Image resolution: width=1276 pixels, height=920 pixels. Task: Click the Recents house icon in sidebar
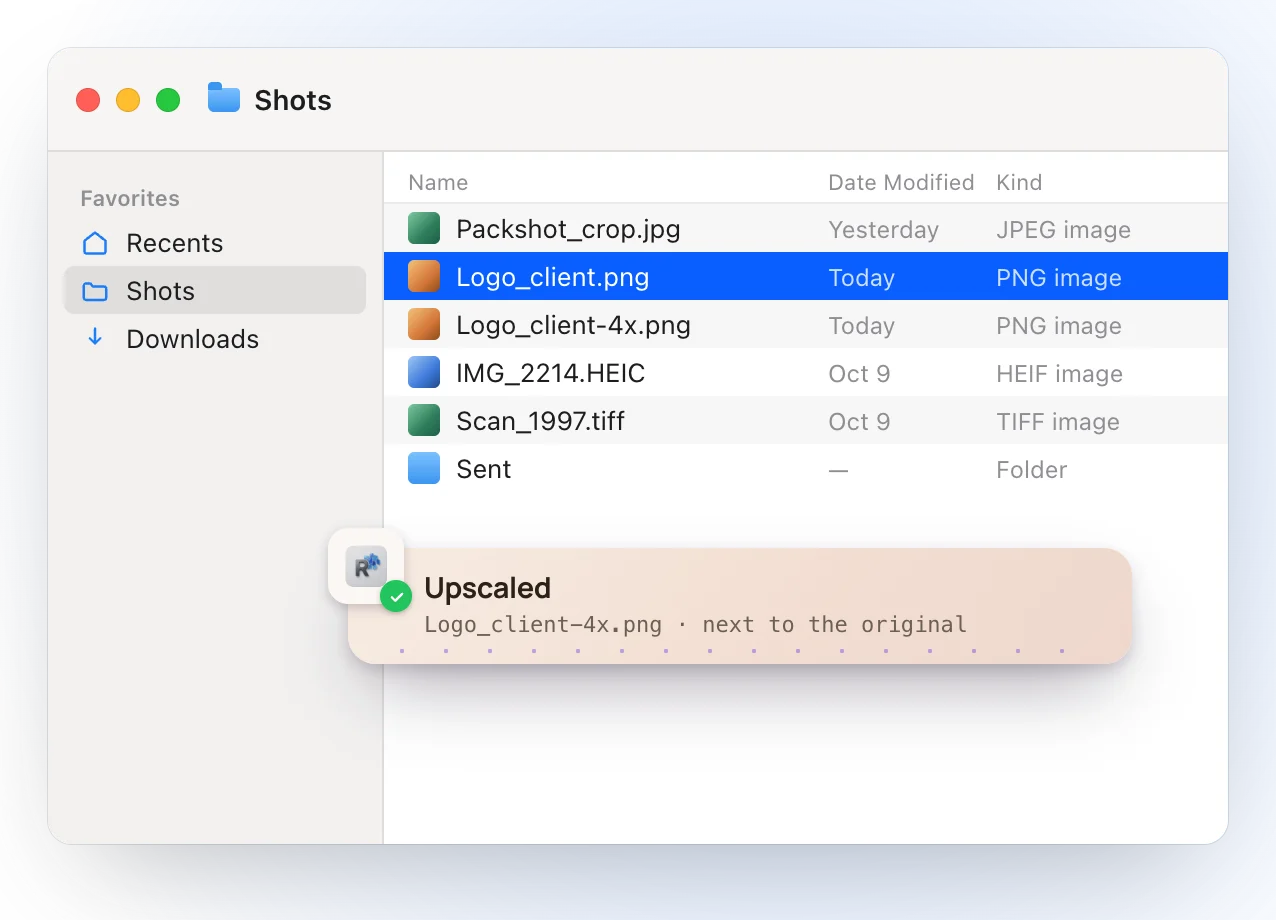[x=95, y=243]
